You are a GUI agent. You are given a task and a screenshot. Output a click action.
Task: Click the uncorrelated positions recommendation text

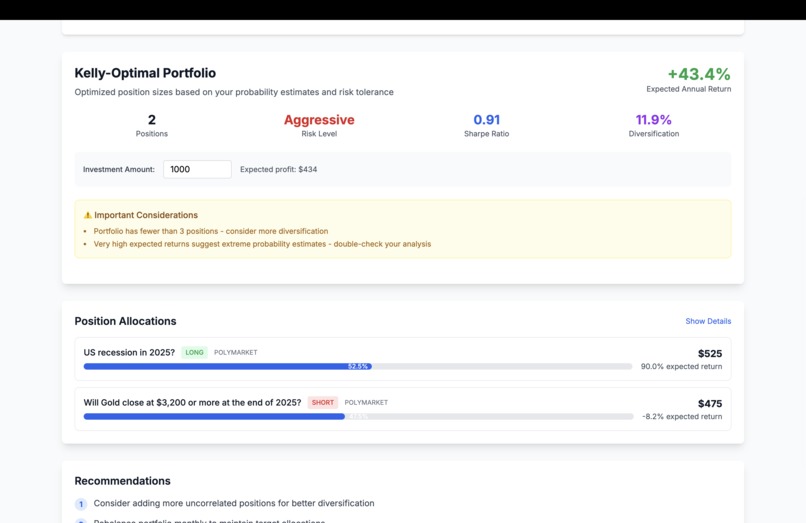click(234, 503)
